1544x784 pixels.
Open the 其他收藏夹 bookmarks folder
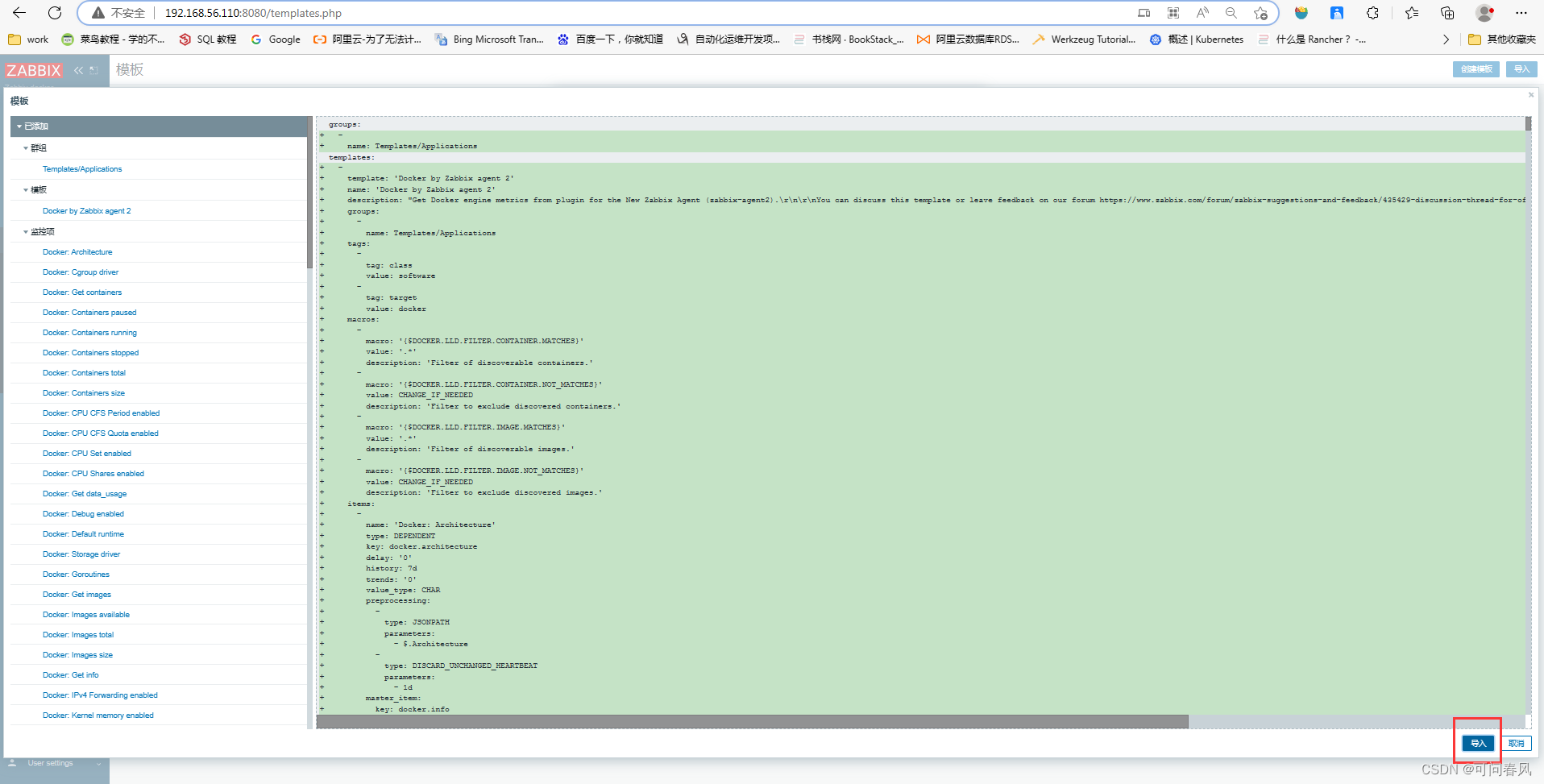click(1502, 39)
